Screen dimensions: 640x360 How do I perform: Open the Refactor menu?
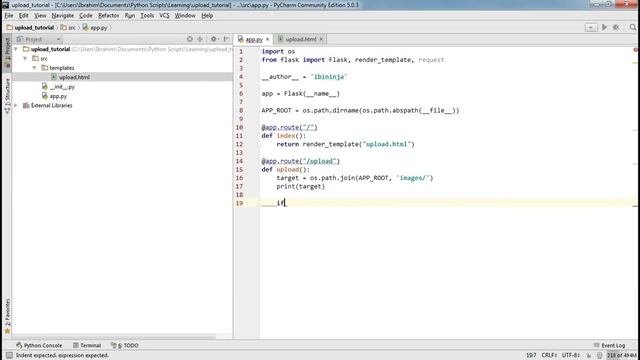[x=109, y=16]
